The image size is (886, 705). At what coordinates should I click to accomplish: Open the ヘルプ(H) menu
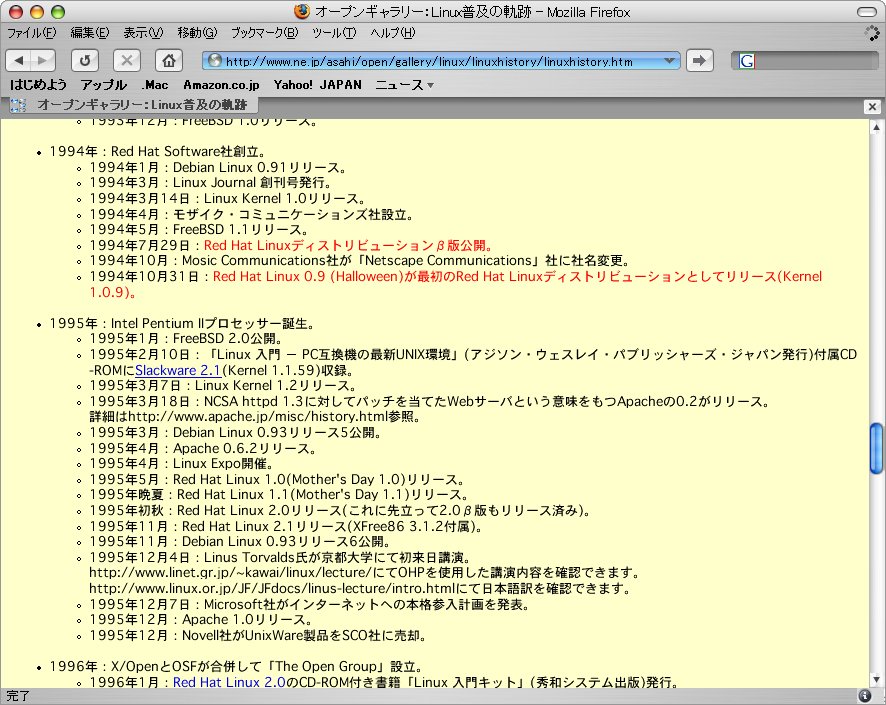tap(393, 33)
